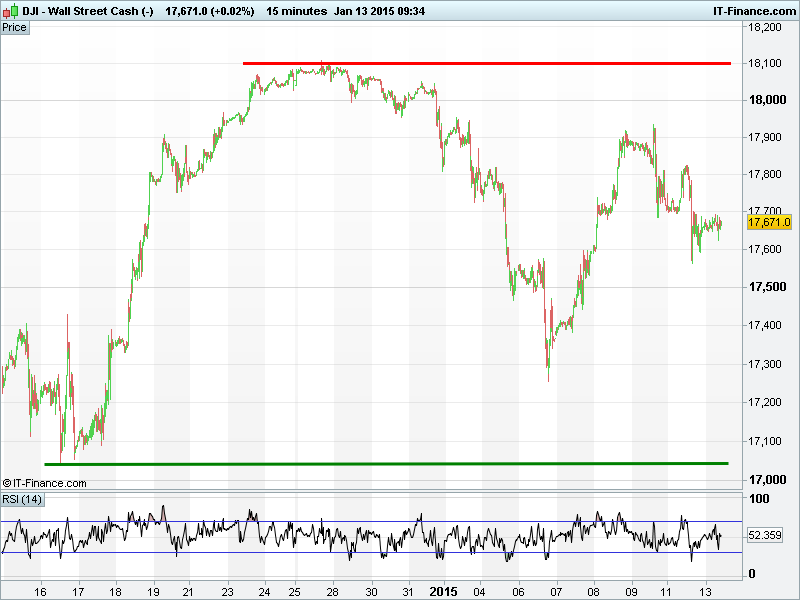The image size is (800, 600).
Task: Select the 15 minutes timeframe label
Action: [297, 11]
